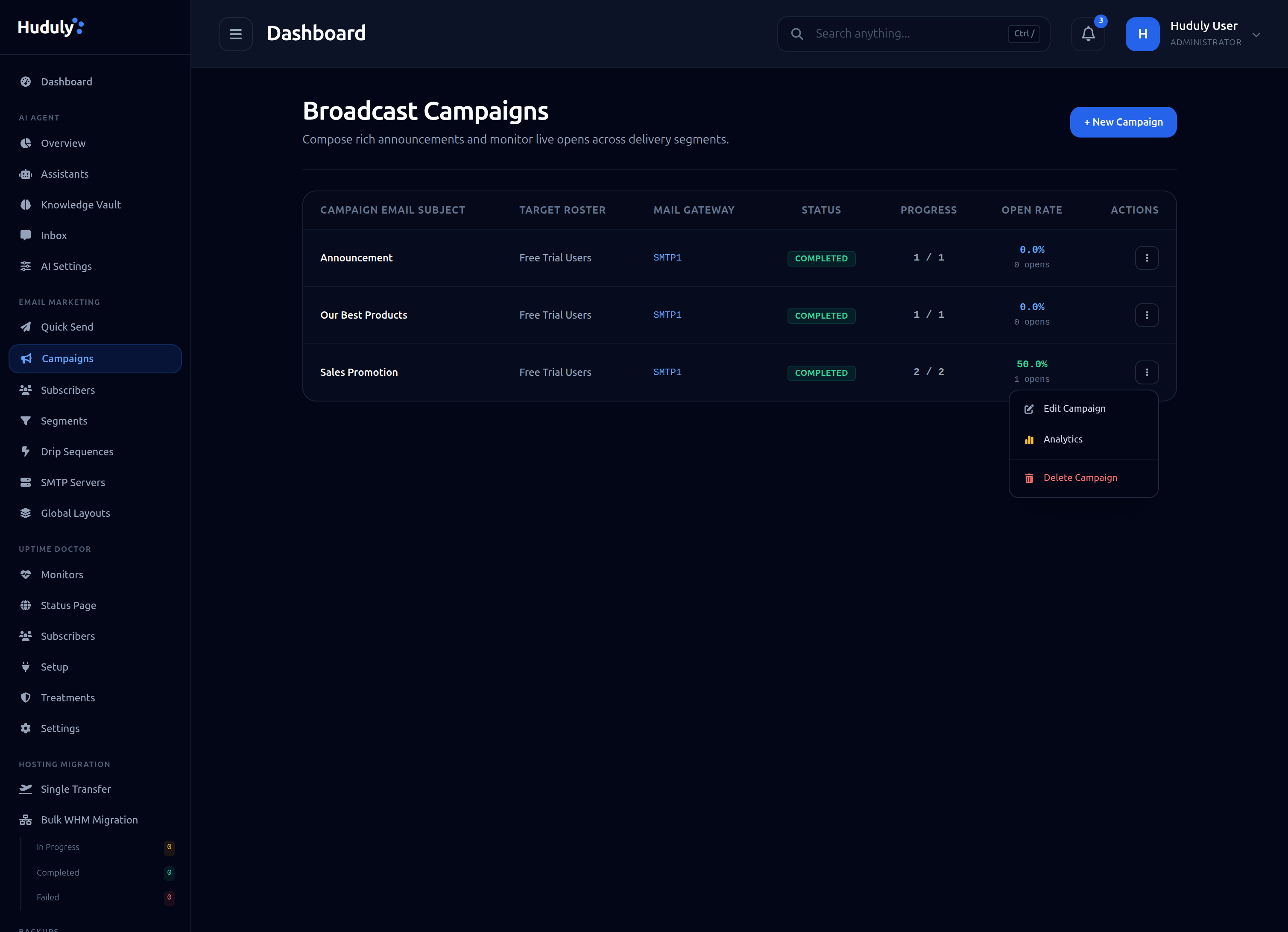The image size is (1288, 932).
Task: Open actions menu for Announcement campaign
Action: click(1147, 258)
